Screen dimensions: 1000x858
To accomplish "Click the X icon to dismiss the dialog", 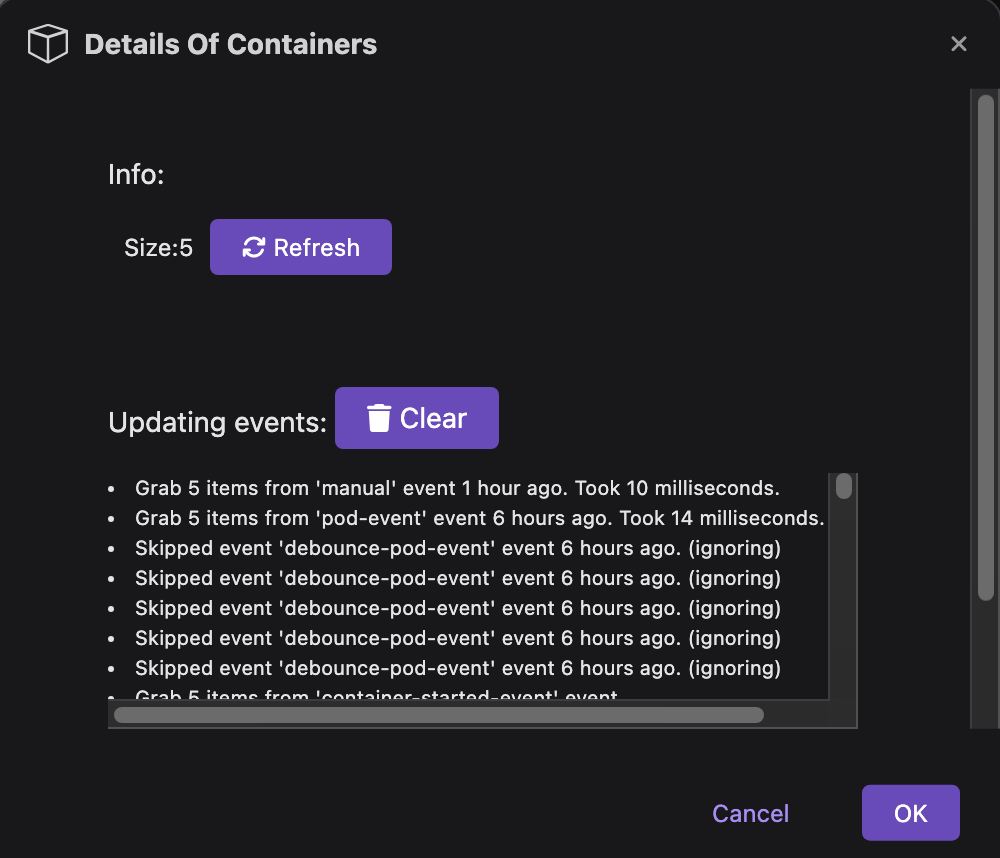I will tap(959, 43).
